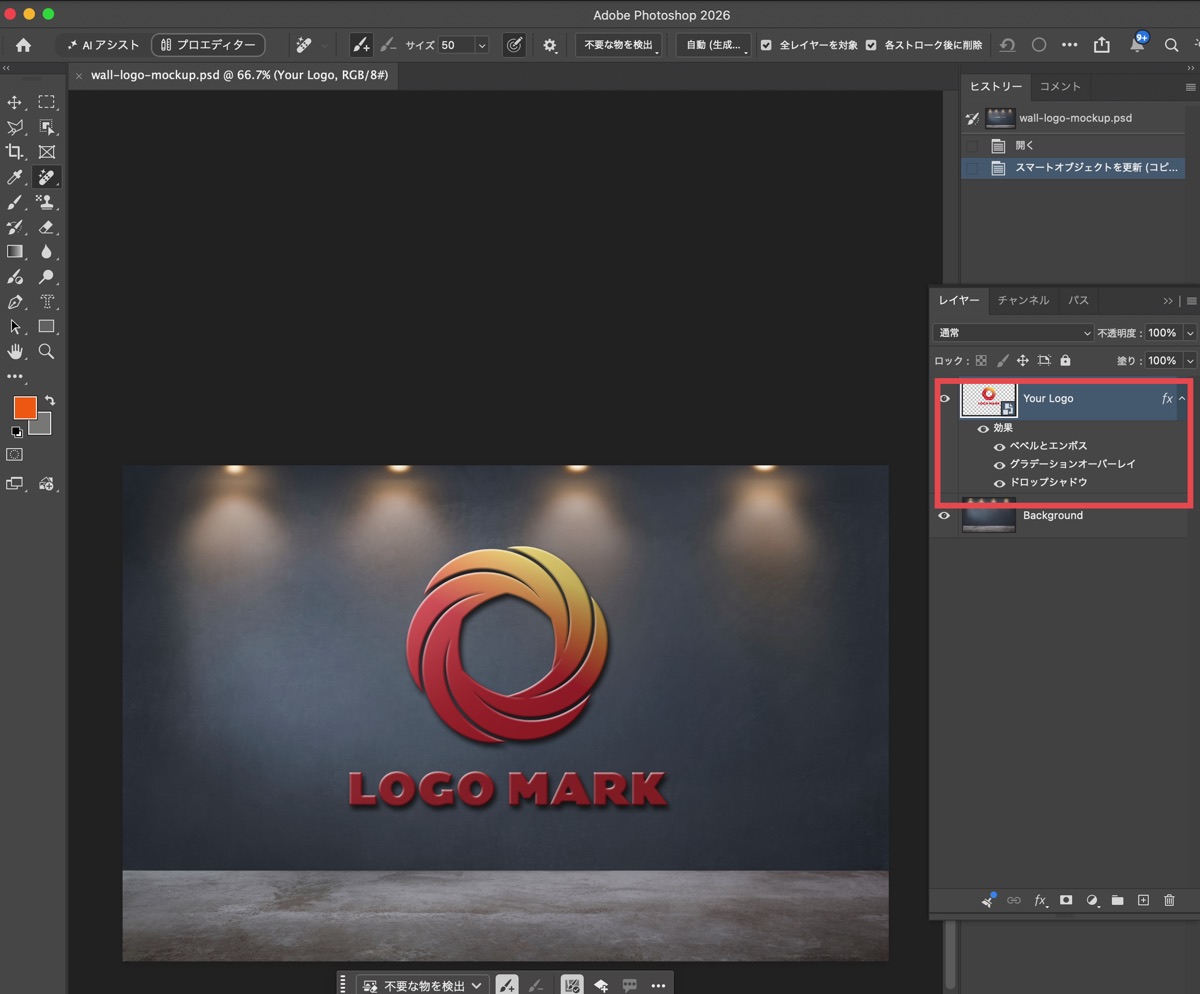Switch to the コメント tab

[1060, 87]
